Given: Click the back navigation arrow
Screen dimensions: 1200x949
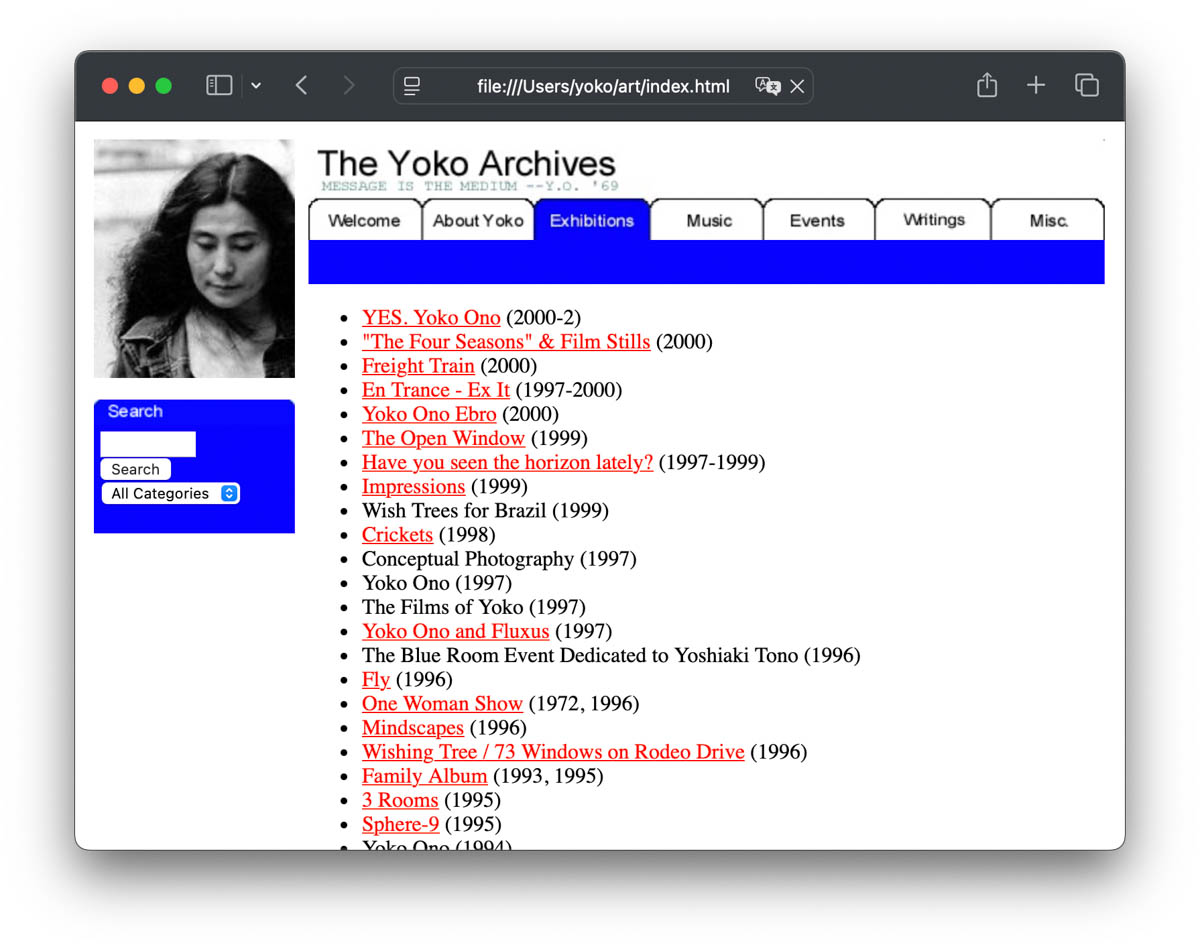Looking at the screenshot, I should click(x=301, y=85).
